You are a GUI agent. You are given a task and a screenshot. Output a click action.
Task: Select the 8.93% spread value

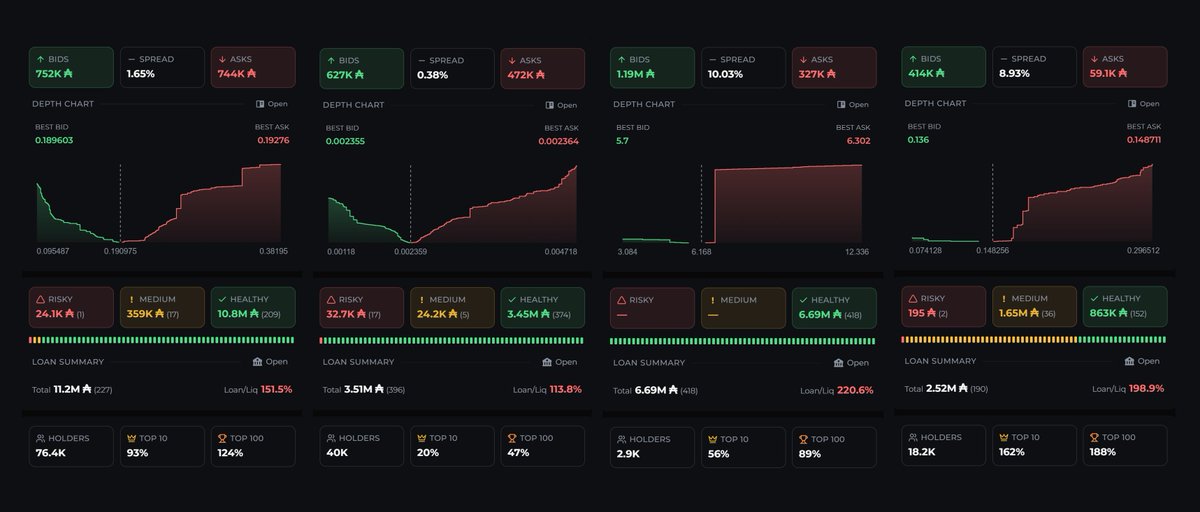click(x=1016, y=73)
